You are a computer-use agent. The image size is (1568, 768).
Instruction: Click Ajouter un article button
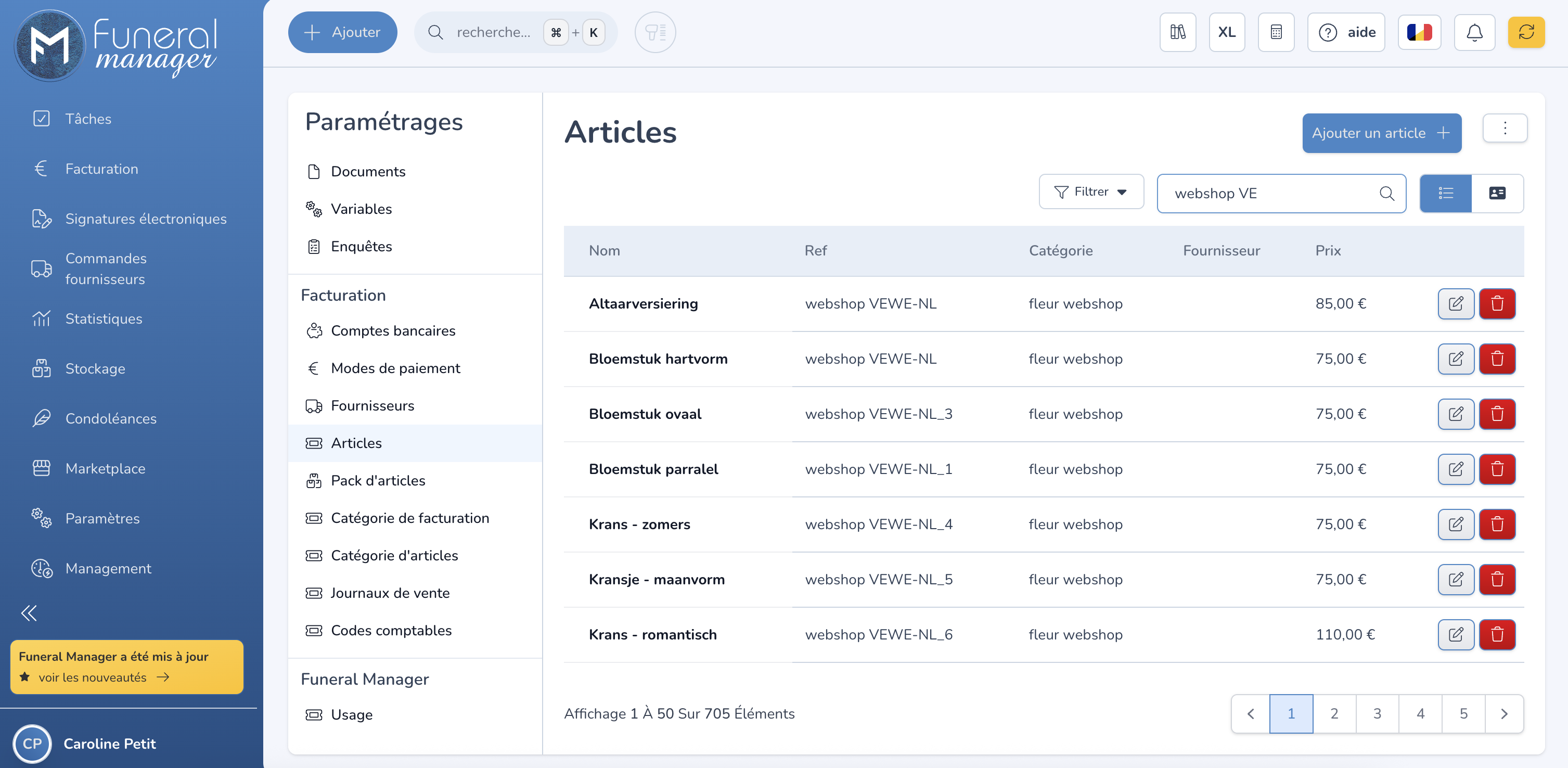coord(1381,133)
